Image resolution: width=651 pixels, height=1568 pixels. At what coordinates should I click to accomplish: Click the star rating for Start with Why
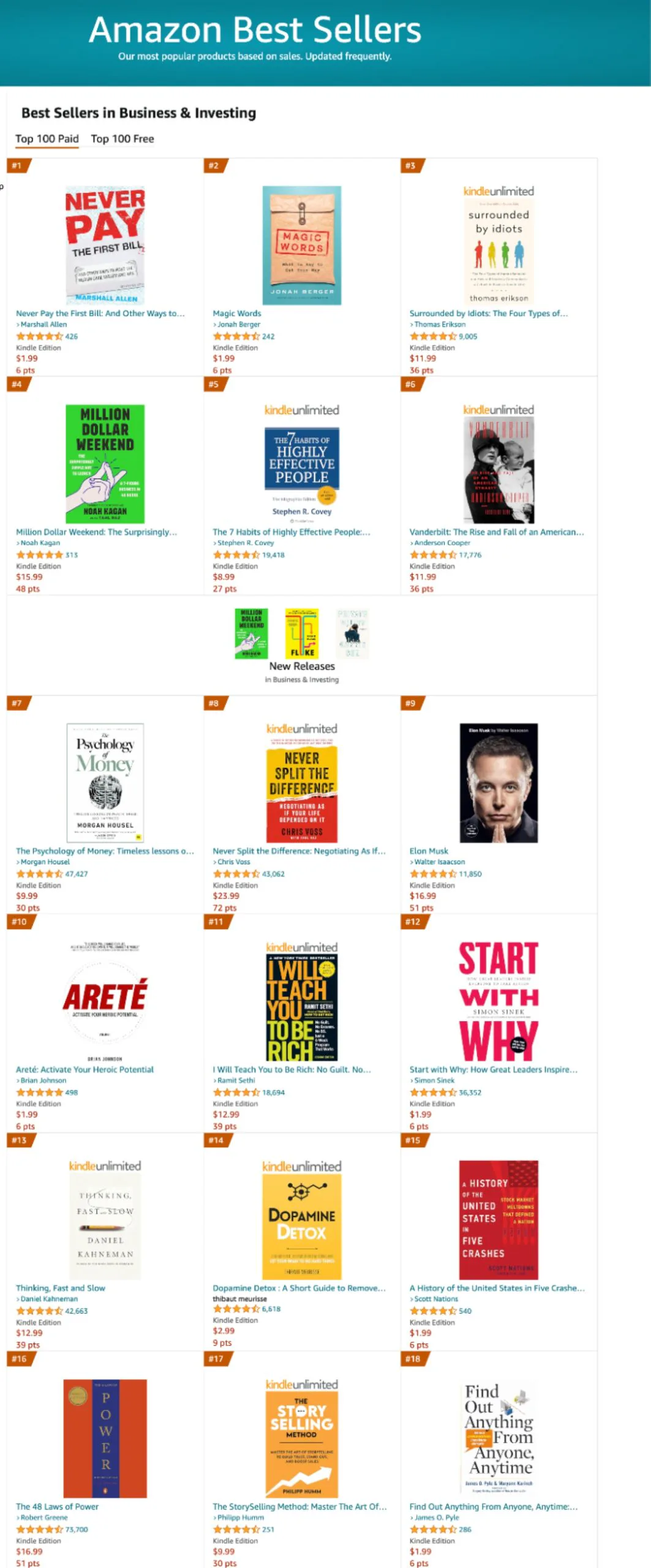pyautogui.click(x=432, y=1093)
